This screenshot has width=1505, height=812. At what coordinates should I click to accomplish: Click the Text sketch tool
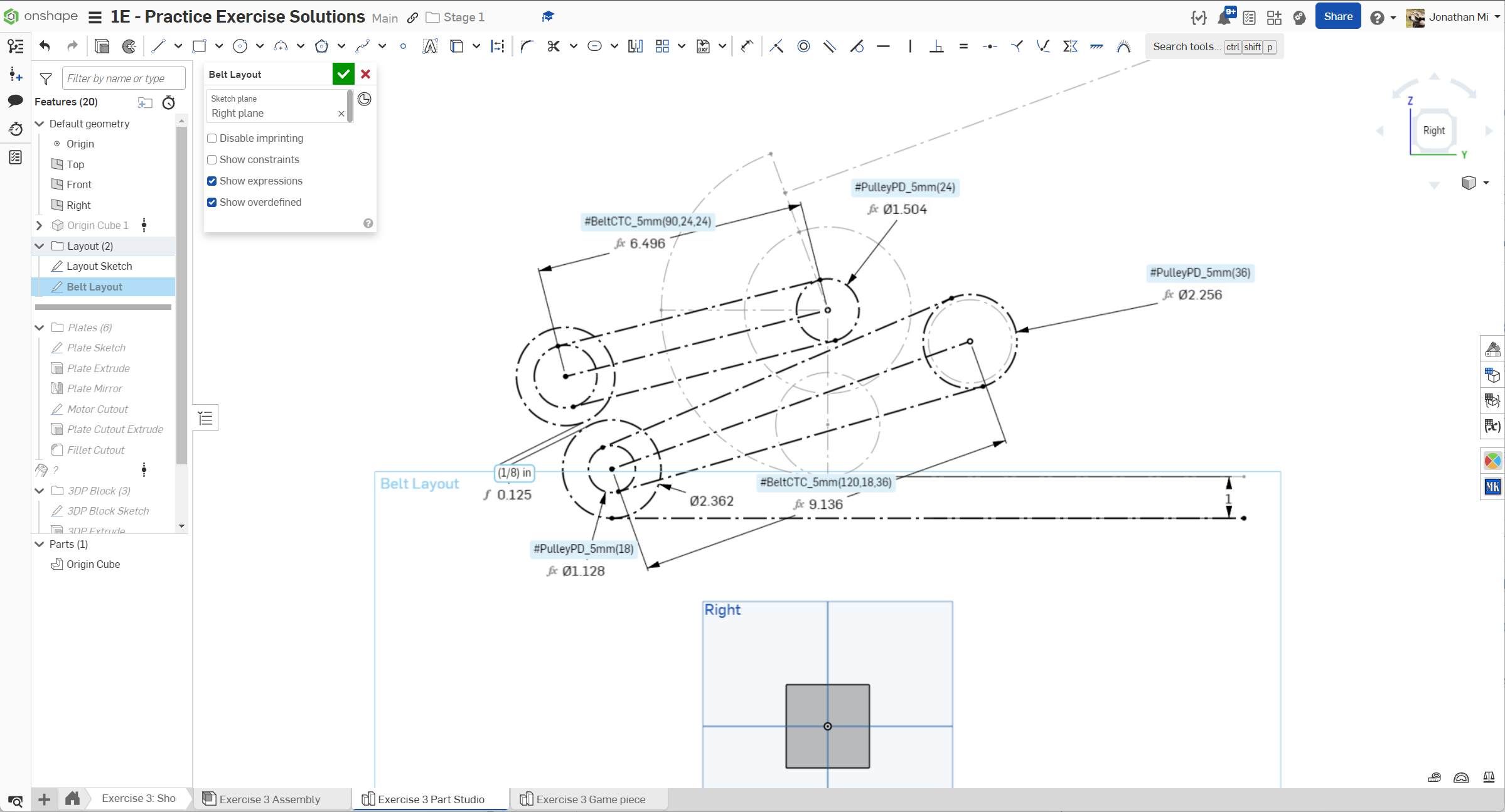pos(430,46)
